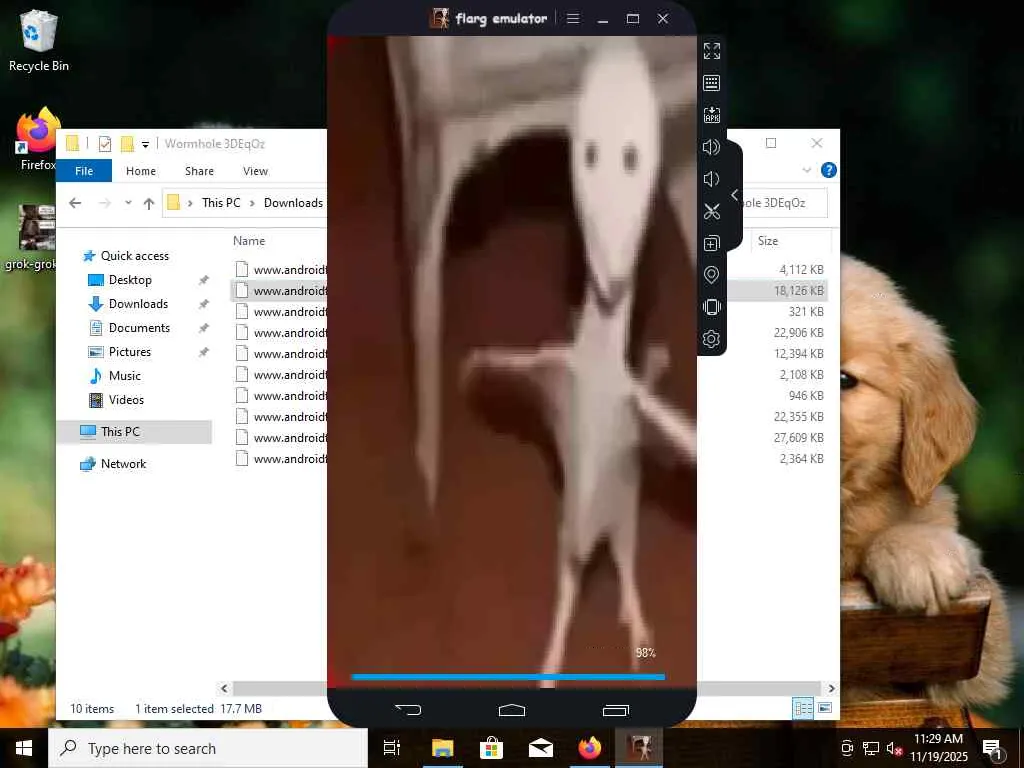Image resolution: width=1024 pixels, height=768 pixels.
Task: Click the Type here to search box
Action: tap(208, 748)
